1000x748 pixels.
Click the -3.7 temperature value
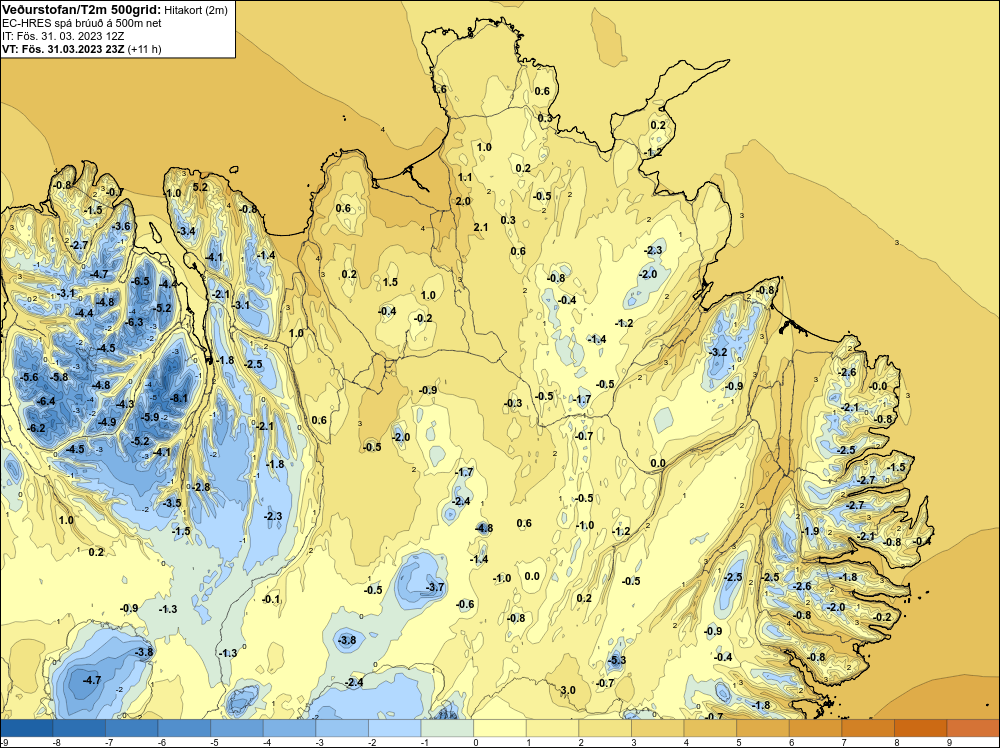435,587
